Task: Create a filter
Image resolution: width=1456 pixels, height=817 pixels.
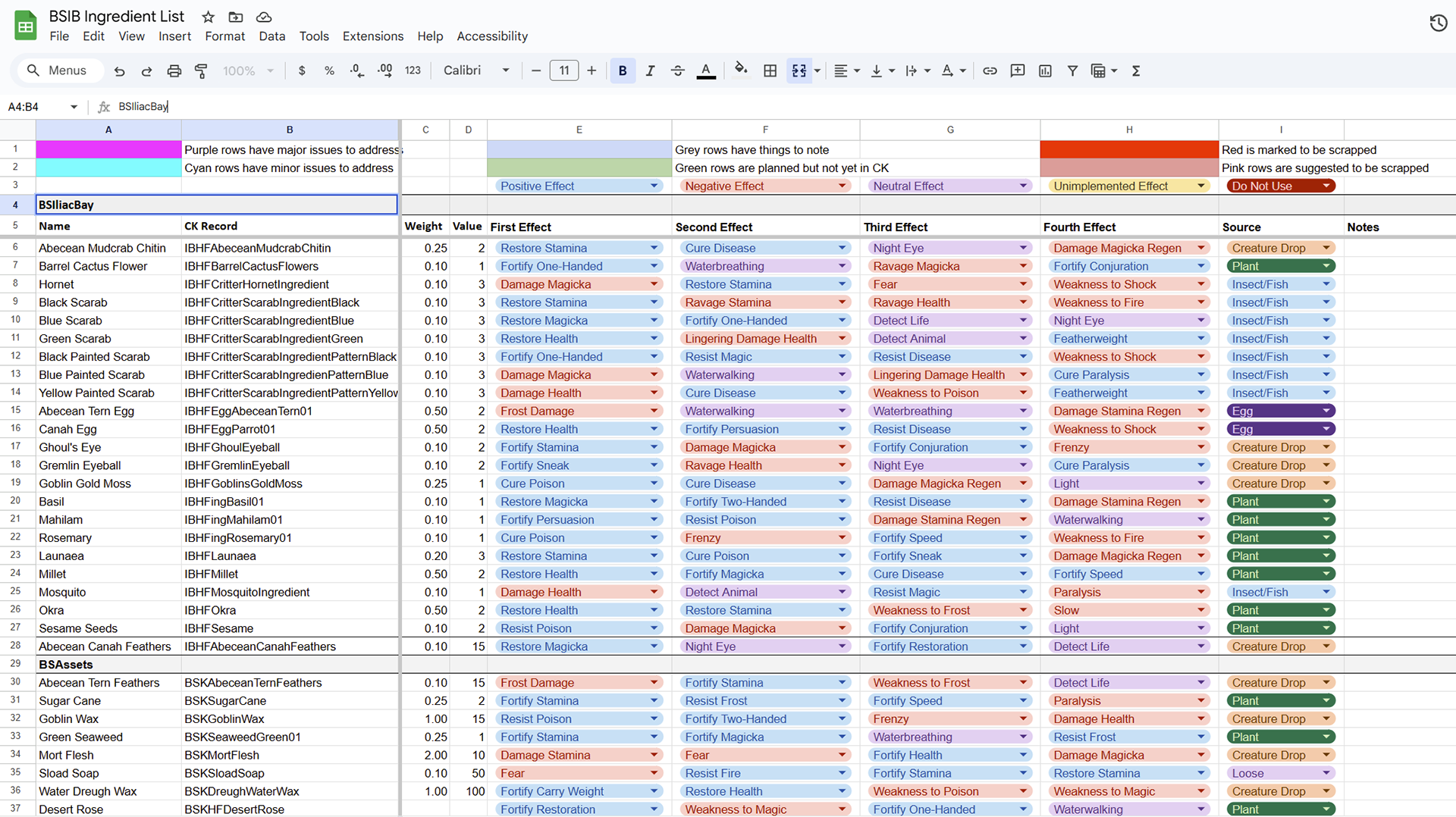Action: 1072,70
